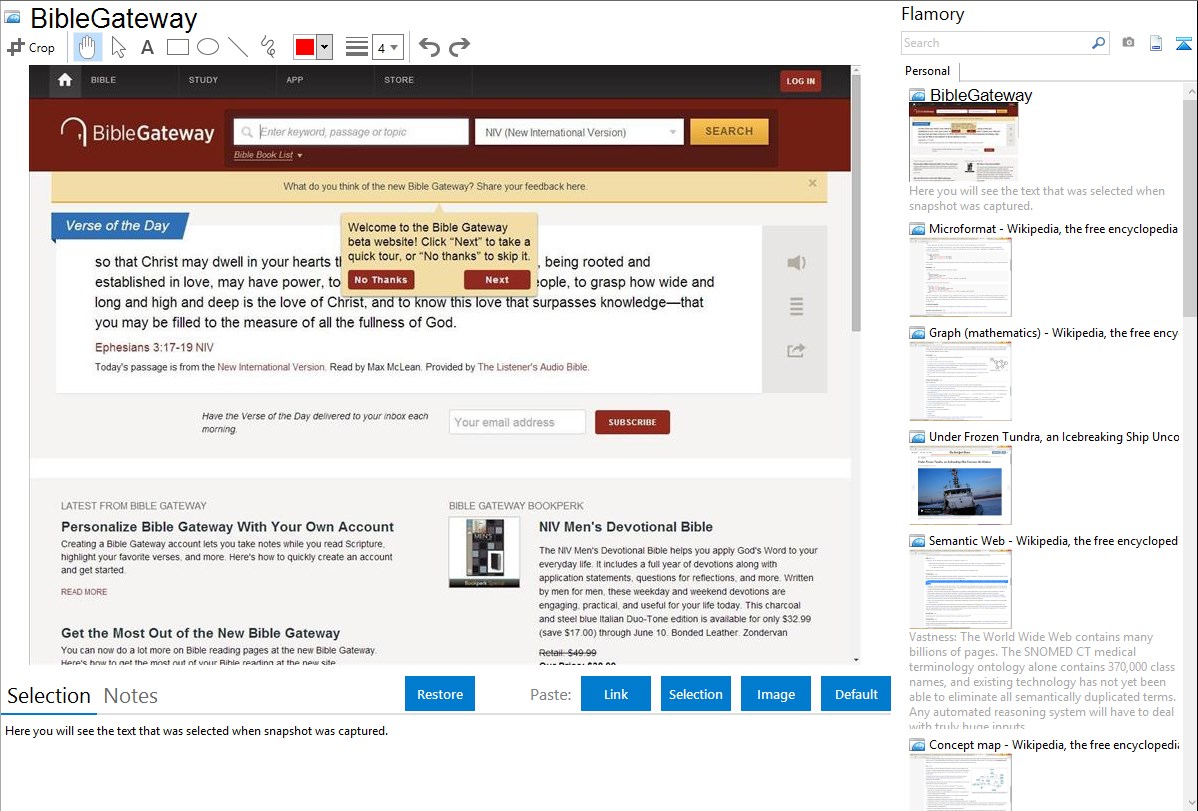Choose the arrow pointer tool
The width and height of the screenshot is (1198, 811).
[118, 47]
